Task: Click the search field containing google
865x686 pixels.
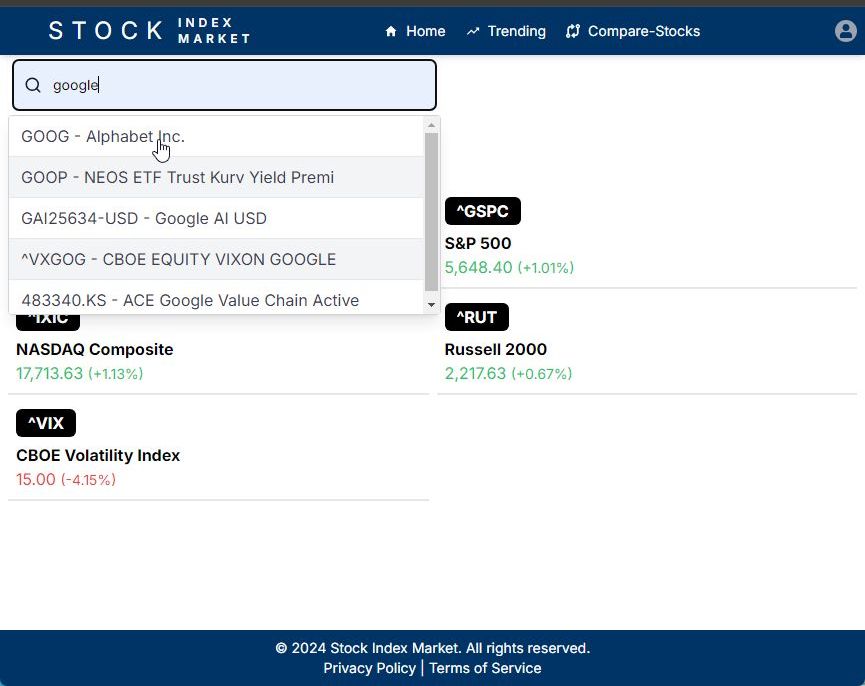Action: coord(225,85)
